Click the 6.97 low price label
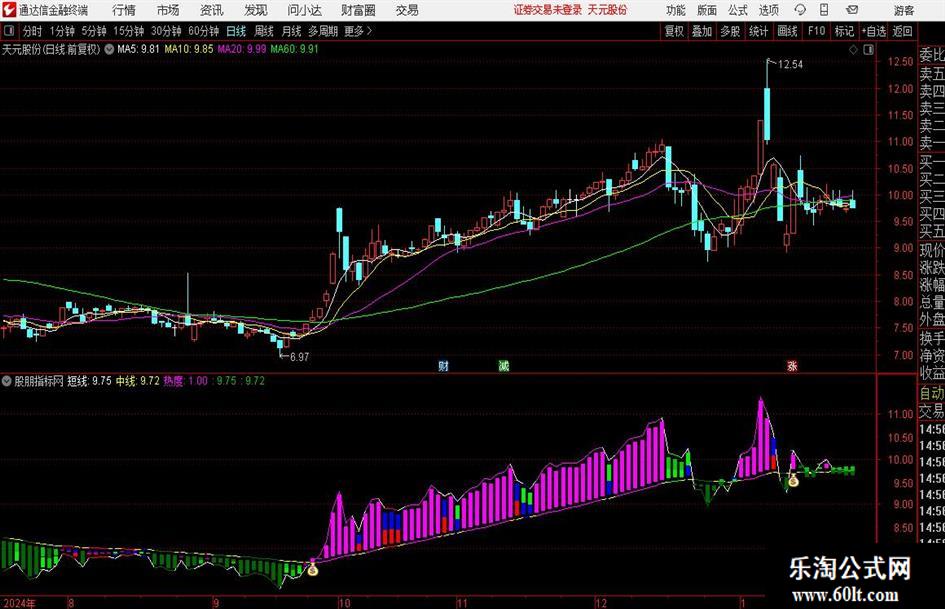The height and width of the screenshot is (609, 945). 300,357
